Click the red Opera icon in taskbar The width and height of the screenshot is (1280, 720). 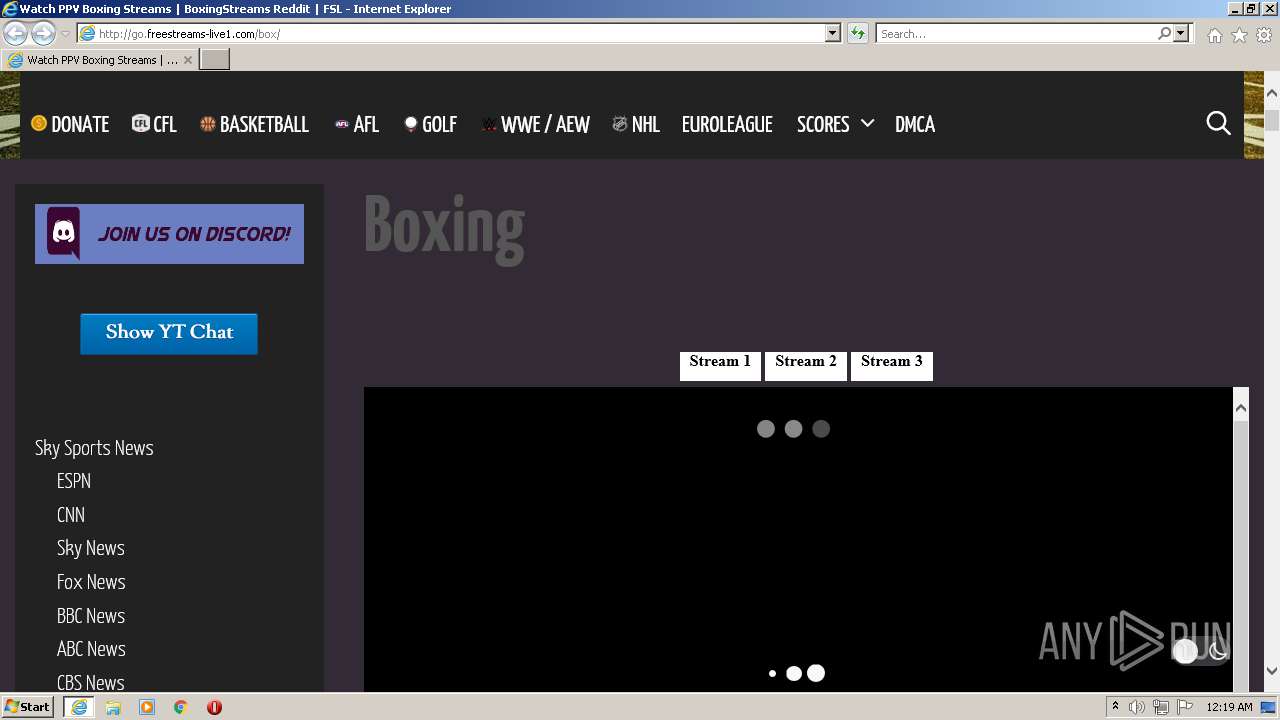[x=214, y=707]
